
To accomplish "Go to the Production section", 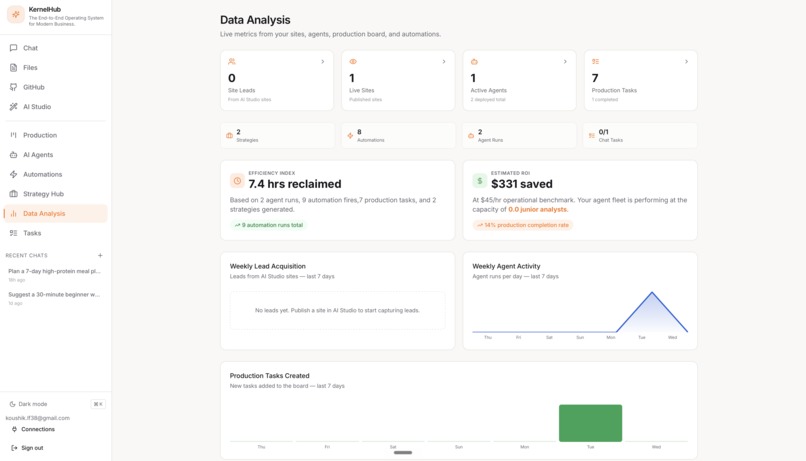I will coord(56,135).
